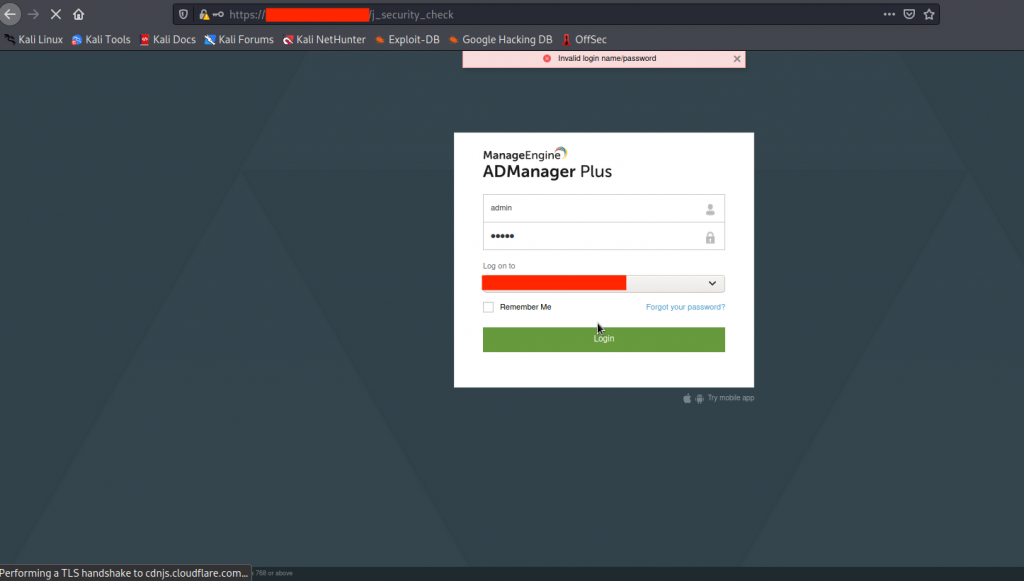Image resolution: width=1024 pixels, height=581 pixels.
Task: Click the padlock icon in password field
Action: pos(710,238)
